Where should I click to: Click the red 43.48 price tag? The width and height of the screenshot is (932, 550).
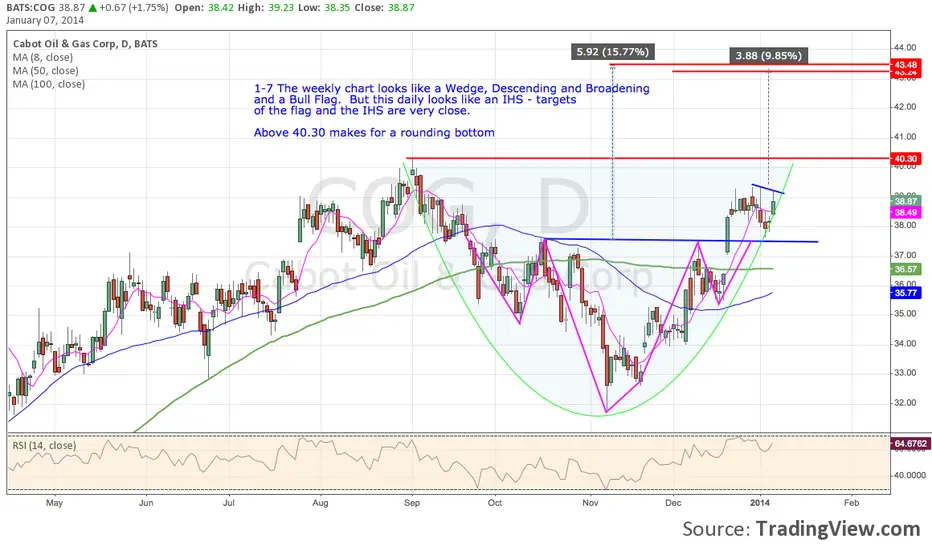pyautogui.click(x=905, y=64)
